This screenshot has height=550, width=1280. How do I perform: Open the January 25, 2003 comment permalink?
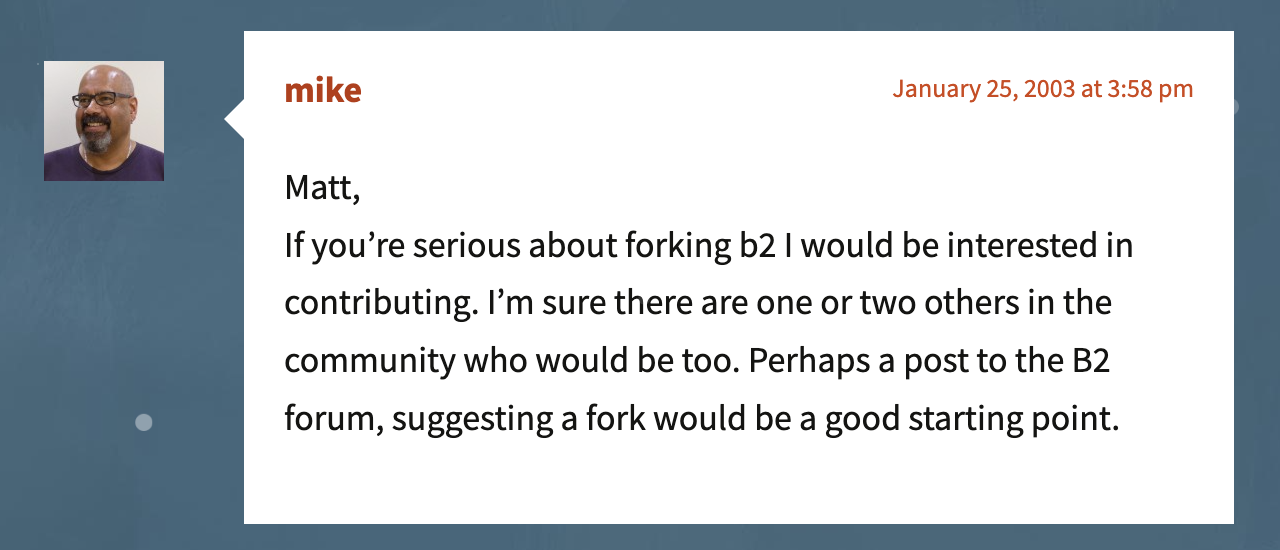click(x=1043, y=88)
